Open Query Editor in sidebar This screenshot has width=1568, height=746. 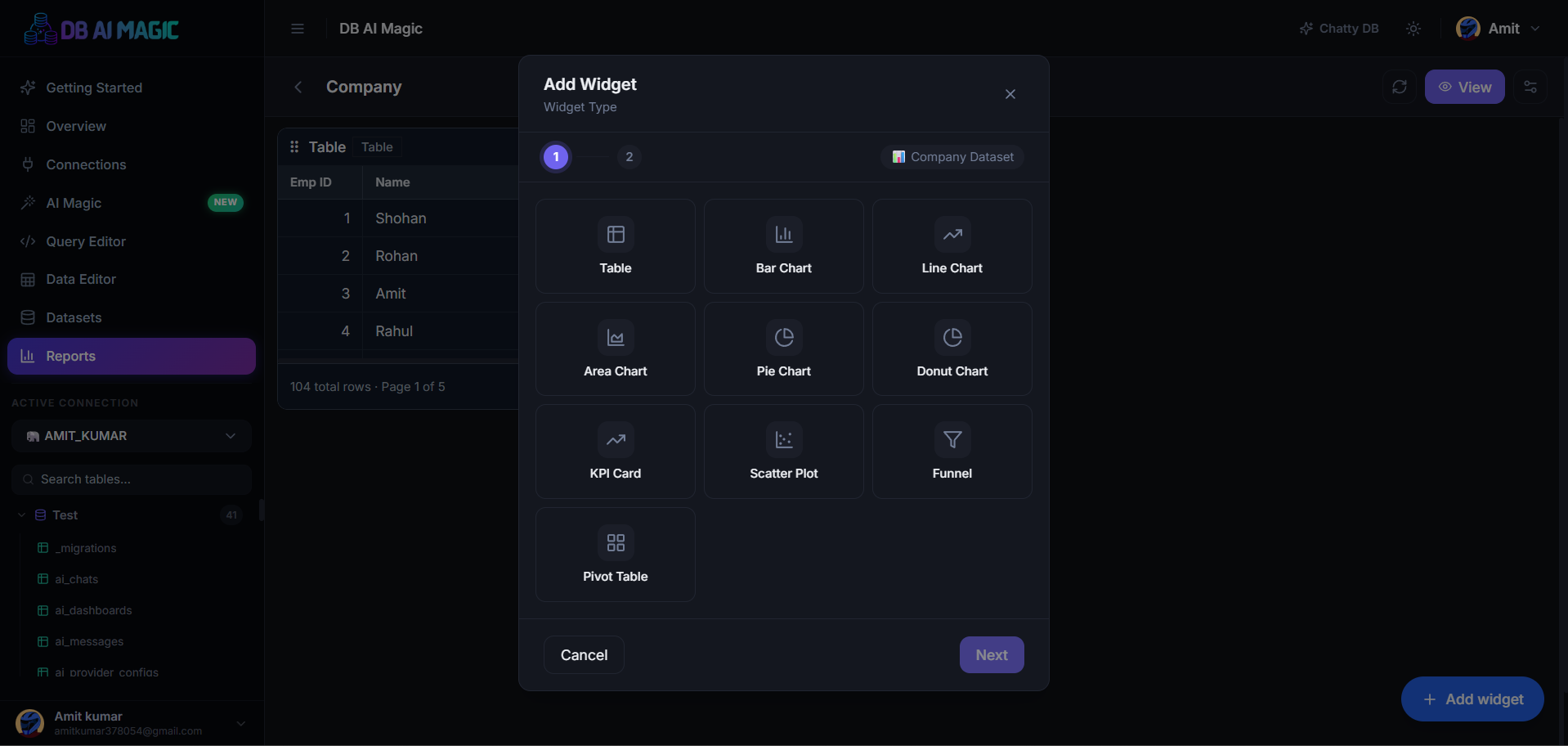click(x=132, y=241)
